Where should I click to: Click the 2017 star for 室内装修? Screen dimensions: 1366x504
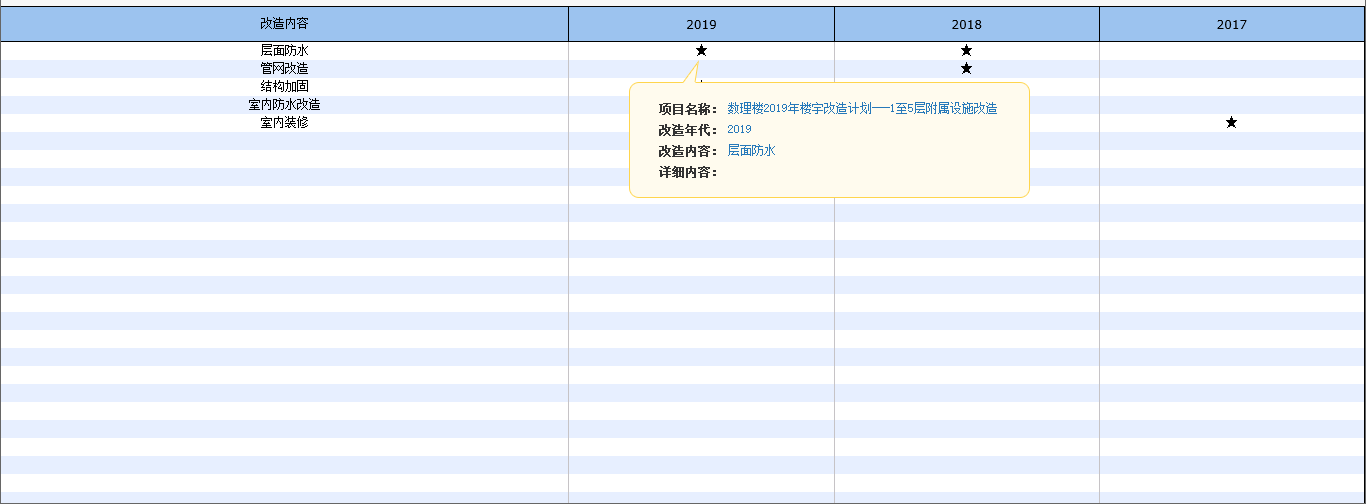pyautogui.click(x=1231, y=122)
